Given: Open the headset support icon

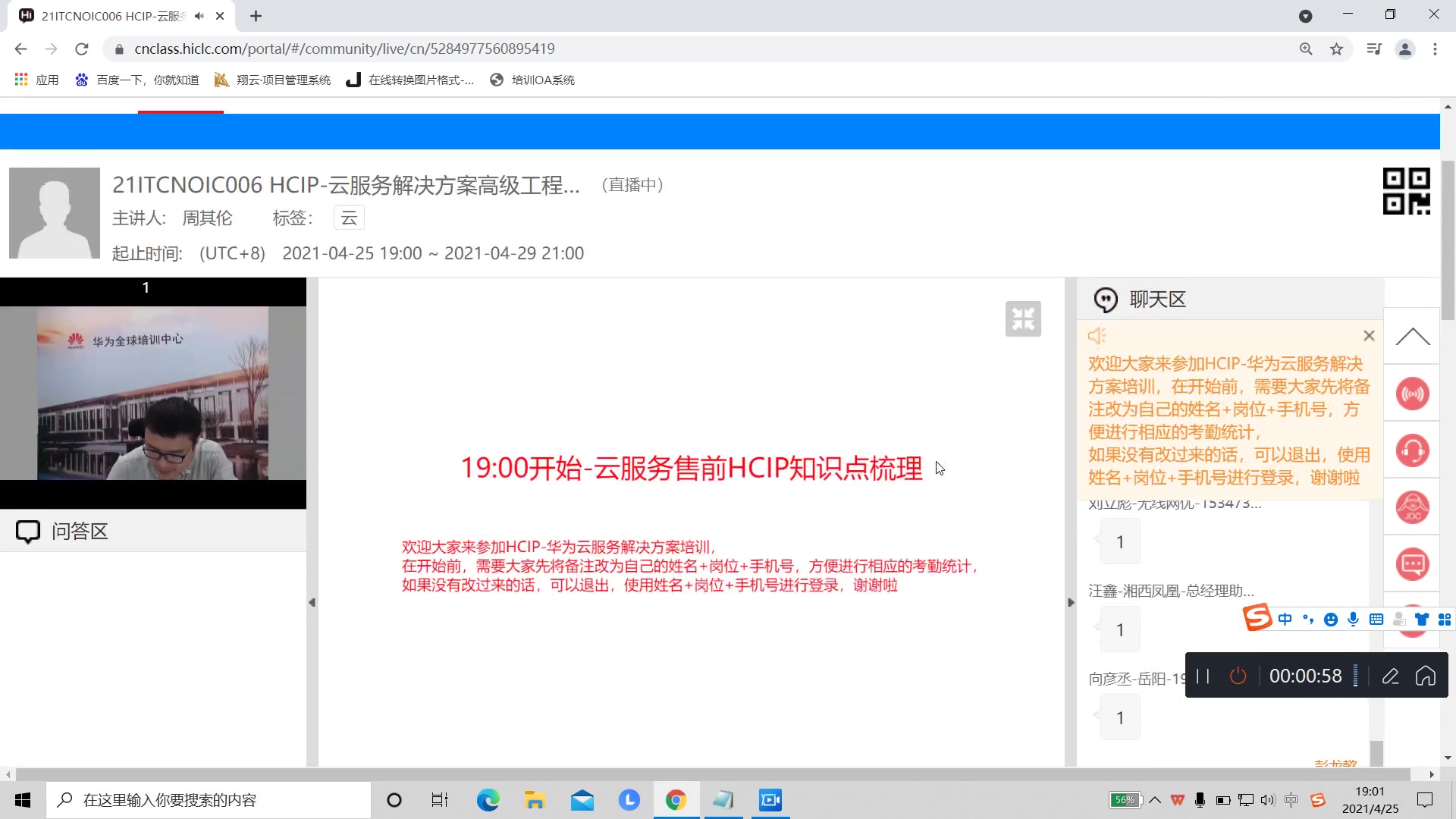Looking at the screenshot, I should click(x=1413, y=450).
